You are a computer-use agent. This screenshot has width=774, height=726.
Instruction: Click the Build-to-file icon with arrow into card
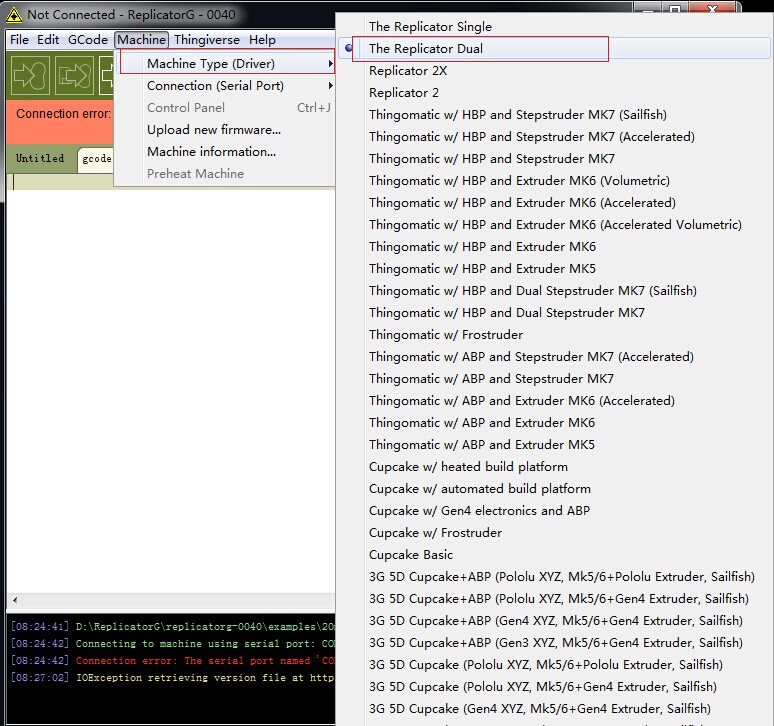[74, 76]
